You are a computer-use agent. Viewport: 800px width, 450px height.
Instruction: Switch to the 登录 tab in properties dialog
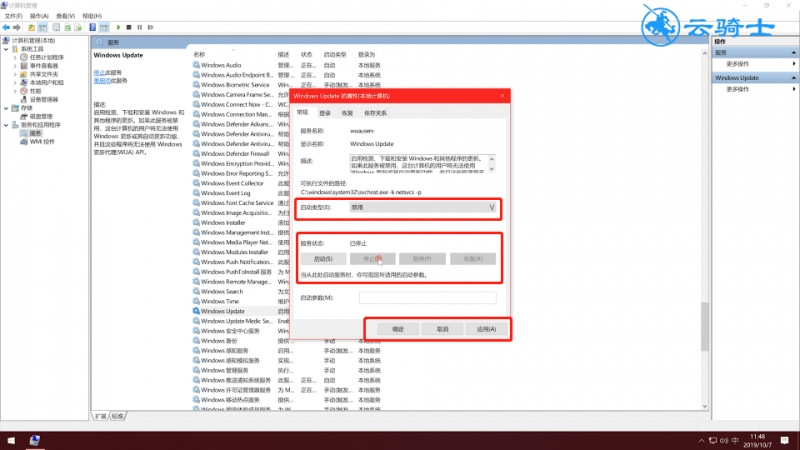(325, 113)
